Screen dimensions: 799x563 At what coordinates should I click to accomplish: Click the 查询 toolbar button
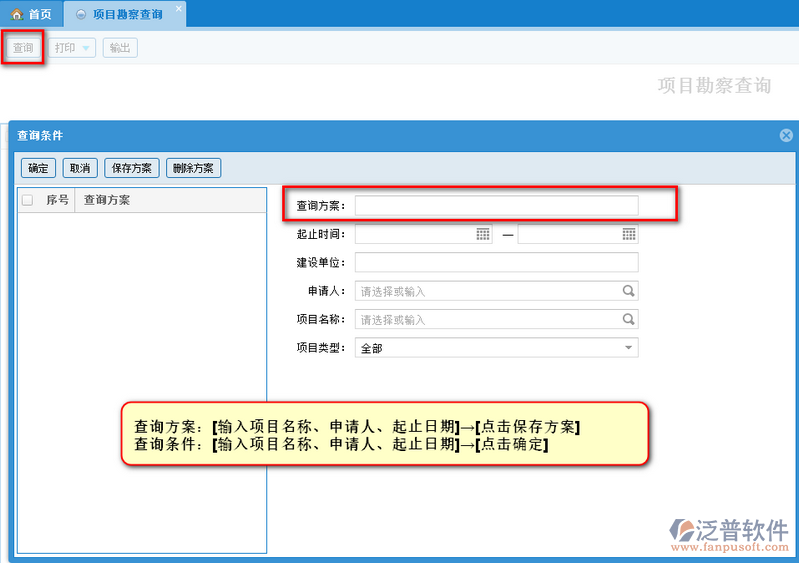tap(23, 48)
